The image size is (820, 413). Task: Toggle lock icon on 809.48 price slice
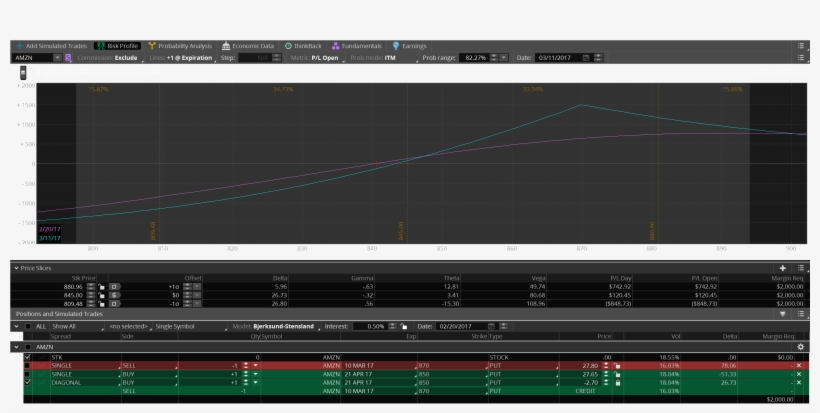pyautogui.click(x=101, y=304)
